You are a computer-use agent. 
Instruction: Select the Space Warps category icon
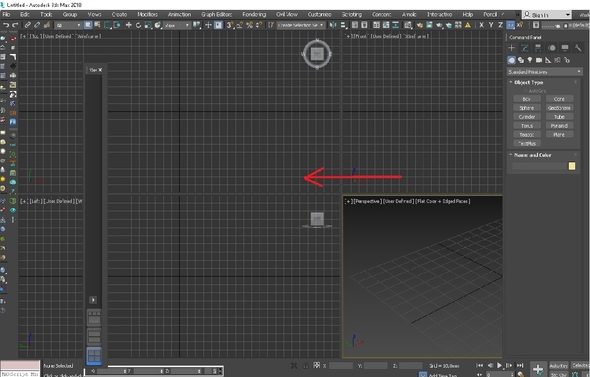pyautogui.click(x=557, y=60)
